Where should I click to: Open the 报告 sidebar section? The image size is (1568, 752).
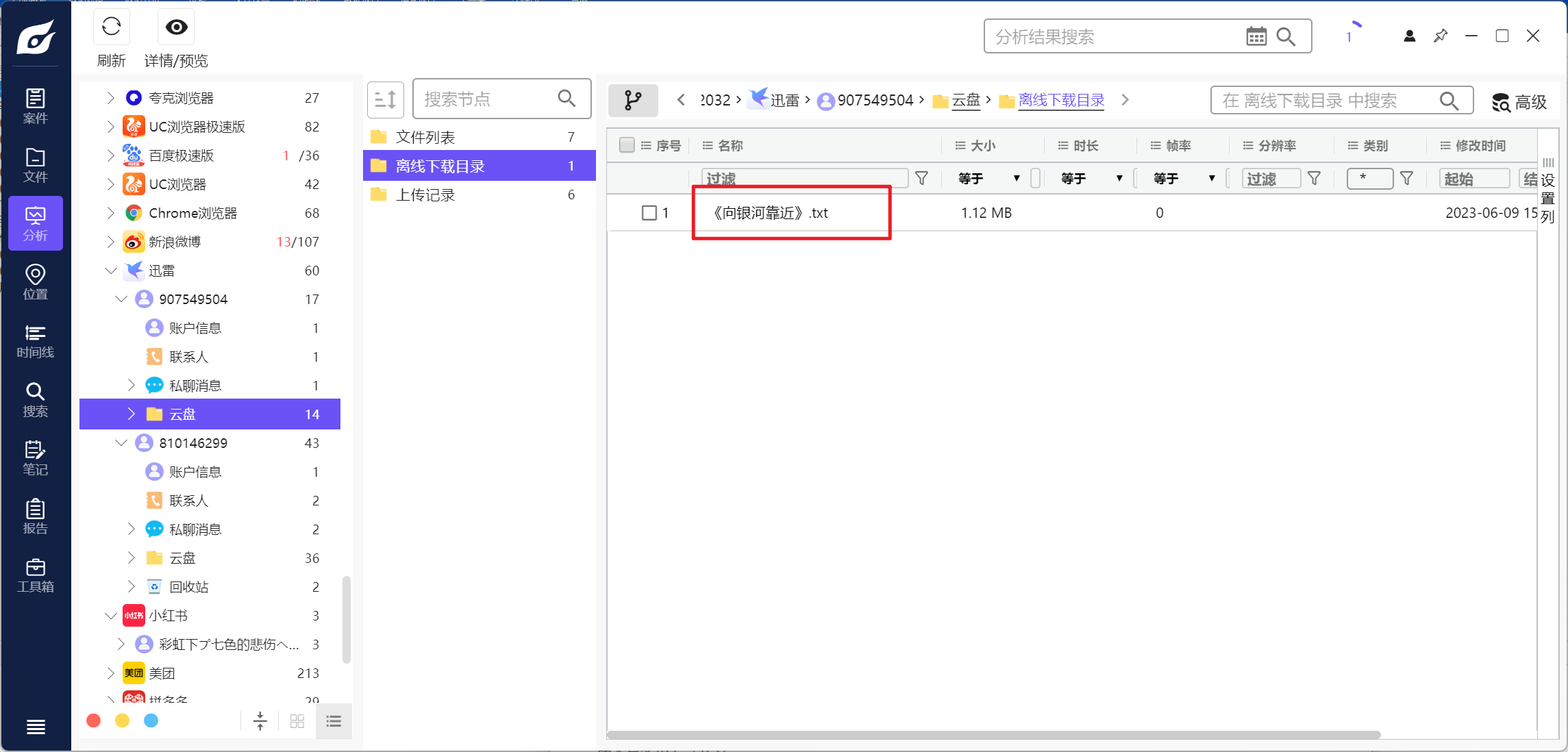point(35,517)
